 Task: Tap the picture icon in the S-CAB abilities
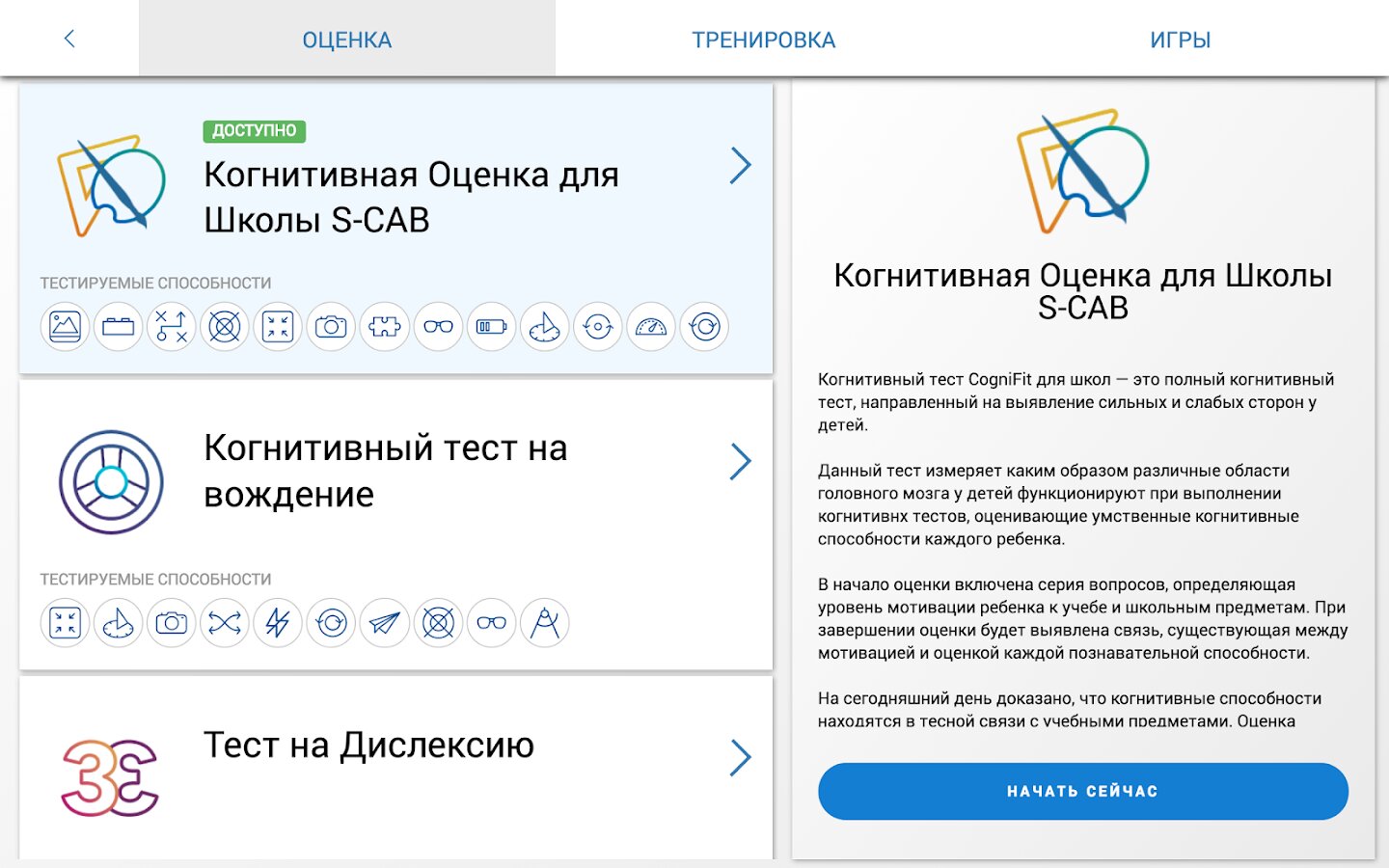click(x=65, y=327)
